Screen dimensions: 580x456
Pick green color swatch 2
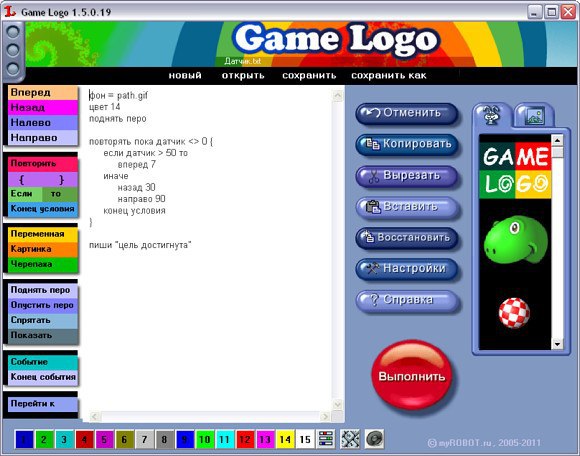pos(44,439)
